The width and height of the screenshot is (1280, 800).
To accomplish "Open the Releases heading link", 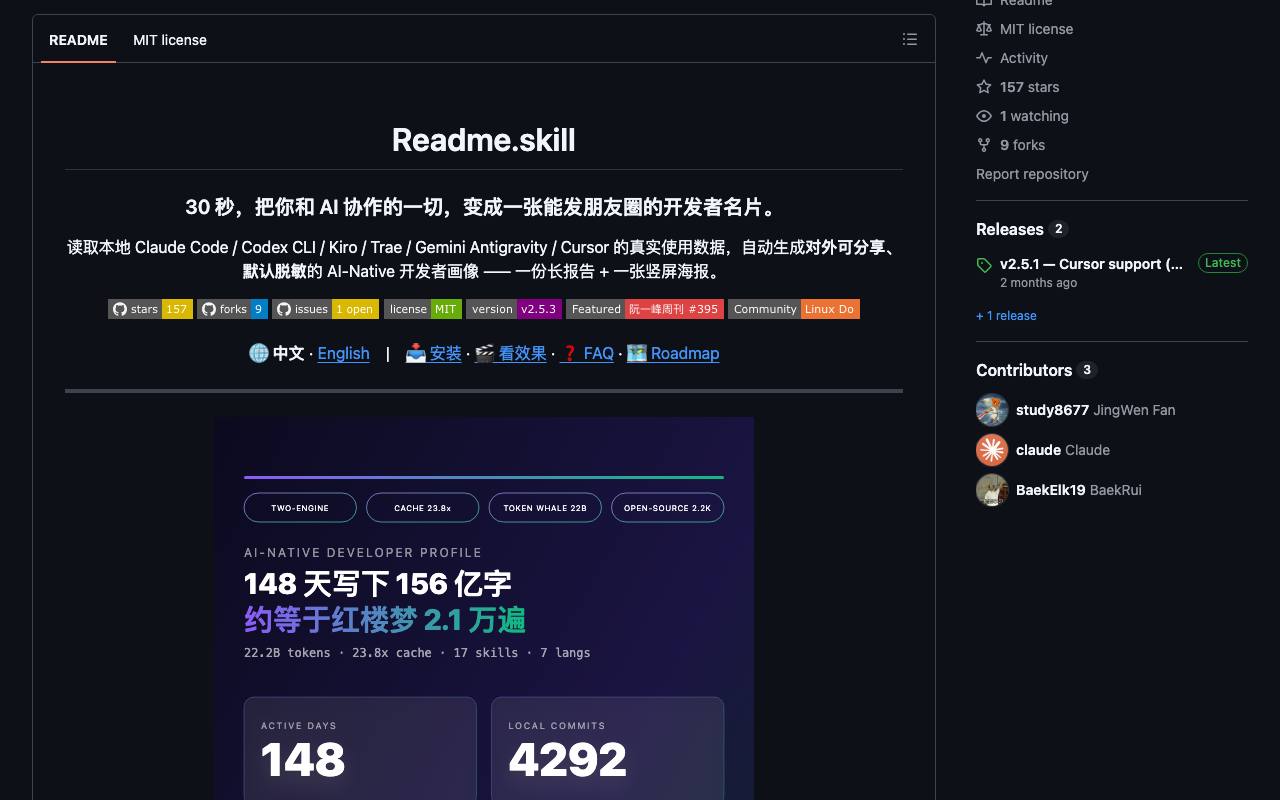I will (1021, 229).
